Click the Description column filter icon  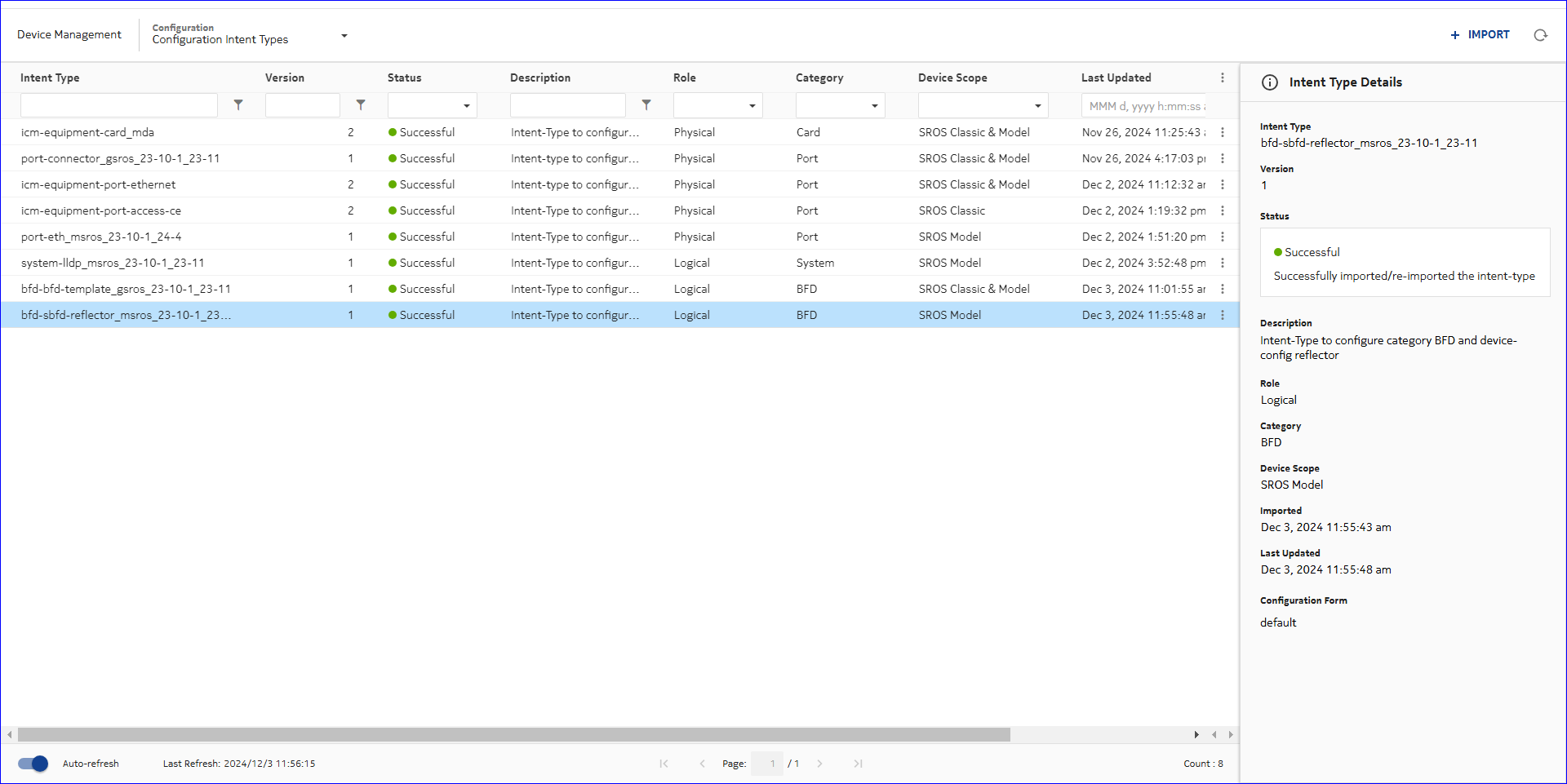[646, 105]
